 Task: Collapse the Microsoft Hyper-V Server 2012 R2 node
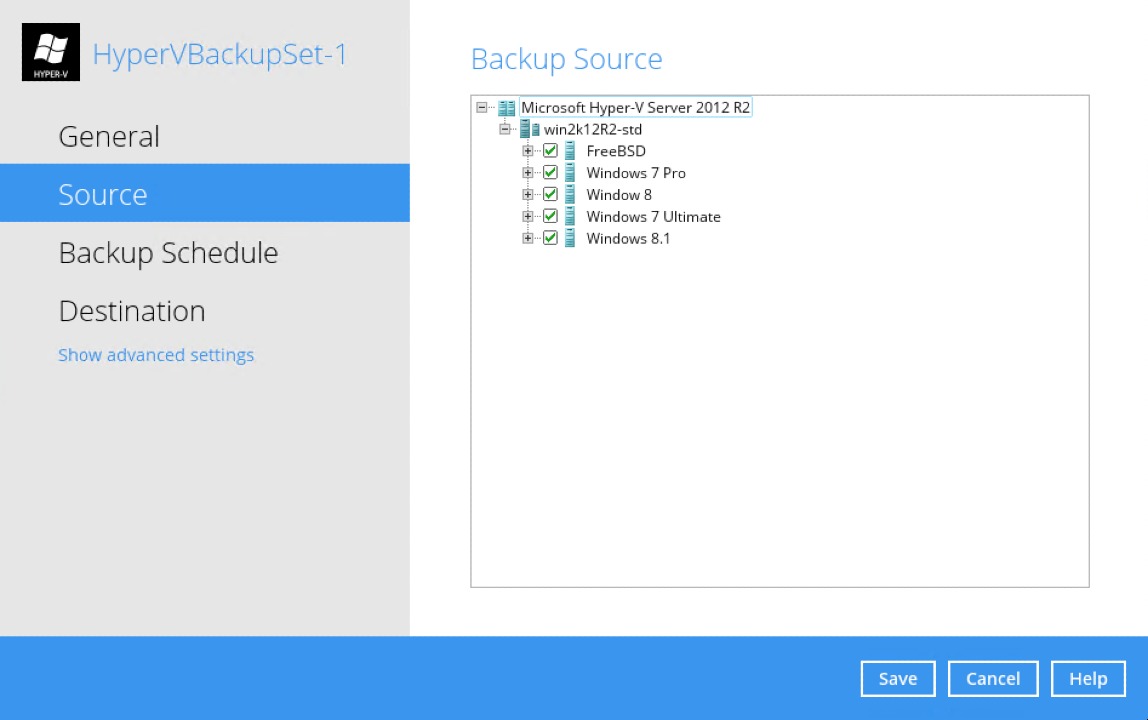481,107
